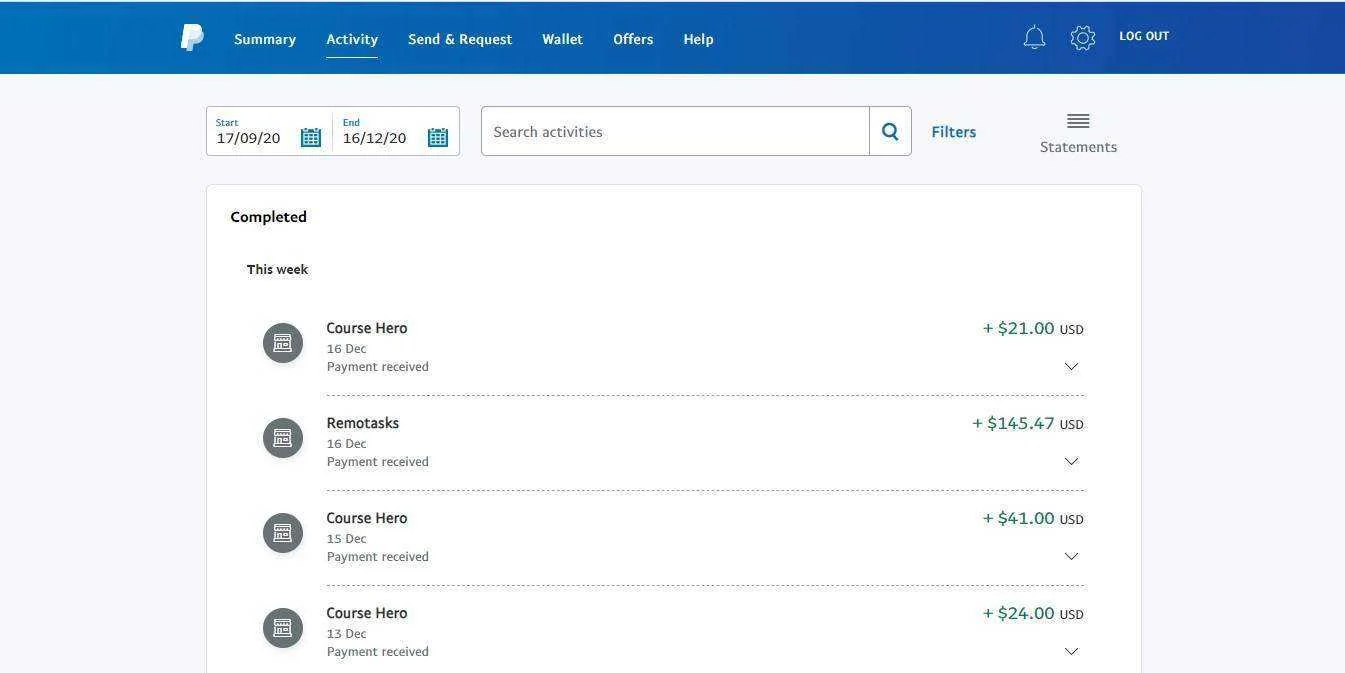The image size is (1345, 673).
Task: Click the LOG OUT link
Action: click(1144, 36)
